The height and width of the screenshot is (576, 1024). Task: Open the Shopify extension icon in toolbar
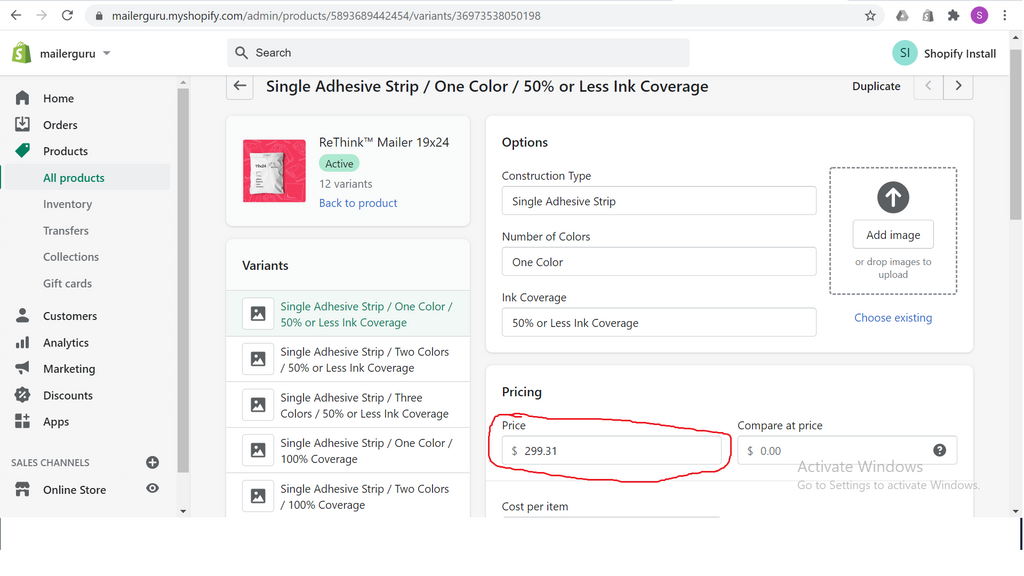(927, 16)
